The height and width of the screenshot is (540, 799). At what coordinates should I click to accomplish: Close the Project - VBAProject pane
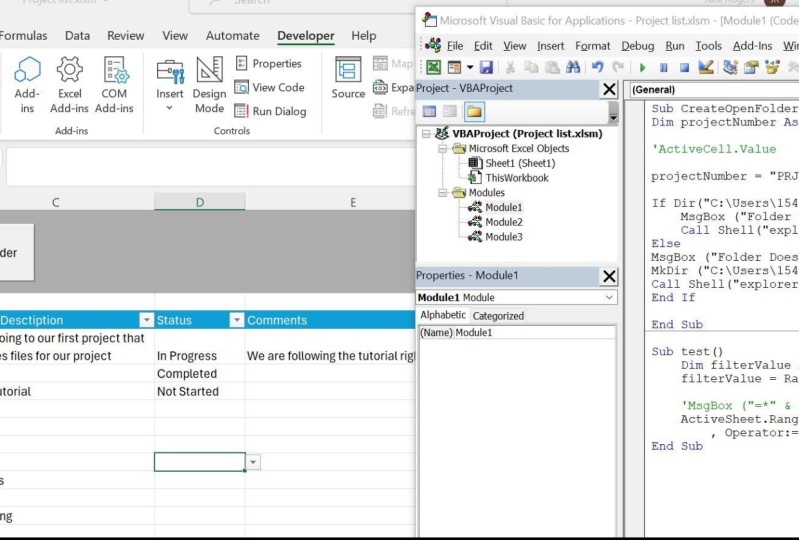point(609,89)
